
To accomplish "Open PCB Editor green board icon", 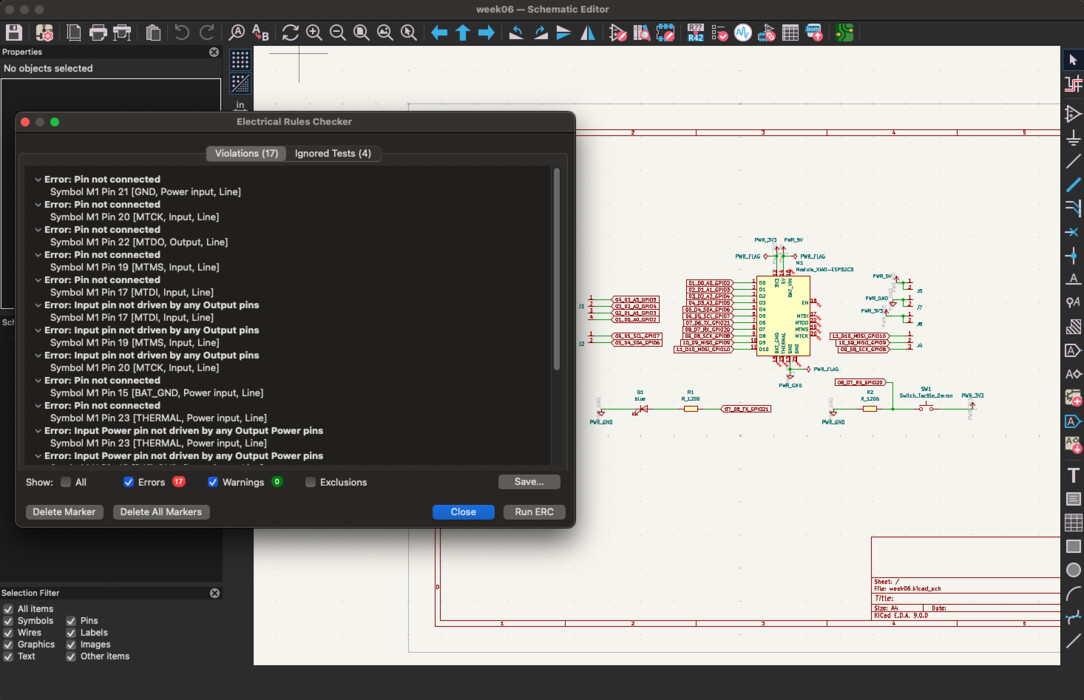I will click(x=844, y=32).
